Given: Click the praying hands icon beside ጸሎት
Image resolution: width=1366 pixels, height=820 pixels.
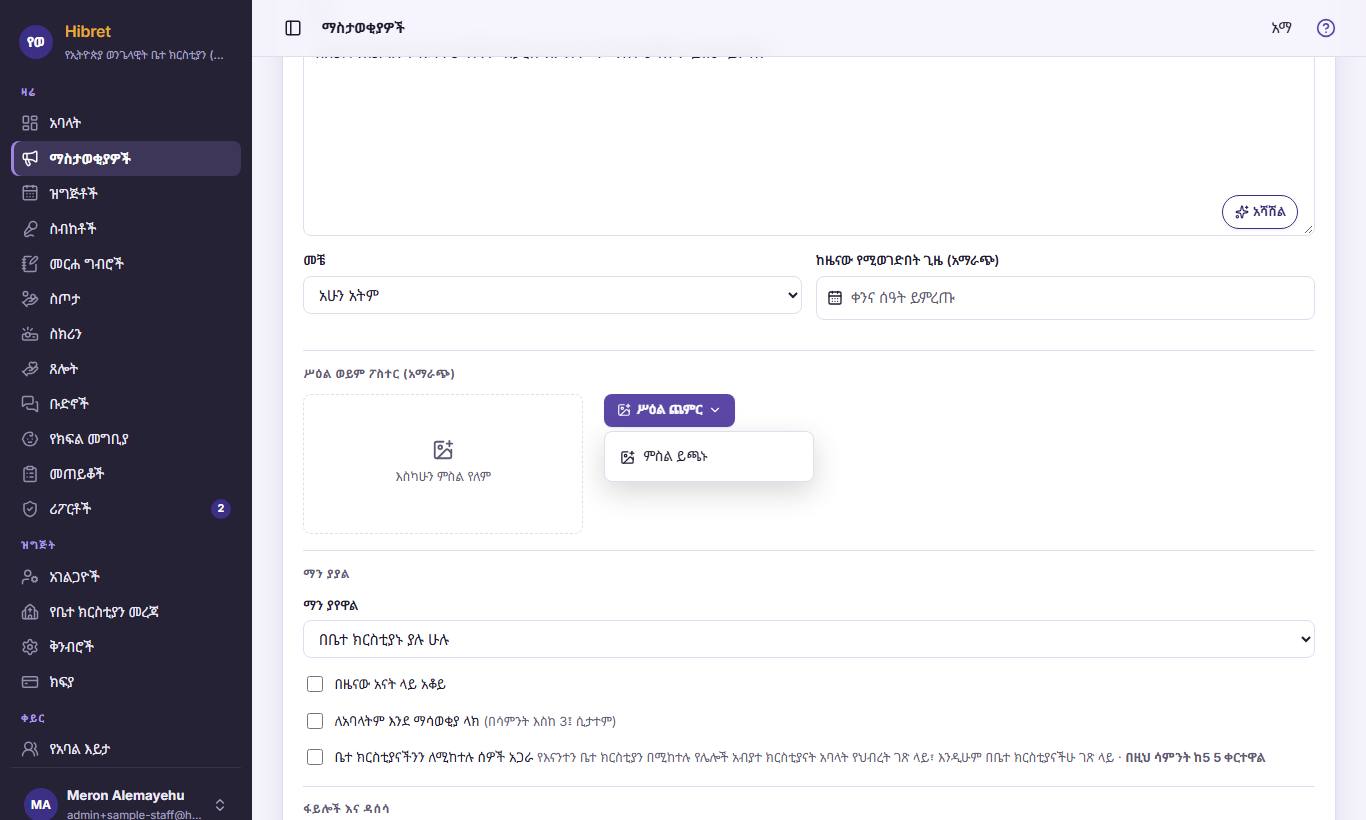Looking at the screenshot, I should (x=30, y=369).
